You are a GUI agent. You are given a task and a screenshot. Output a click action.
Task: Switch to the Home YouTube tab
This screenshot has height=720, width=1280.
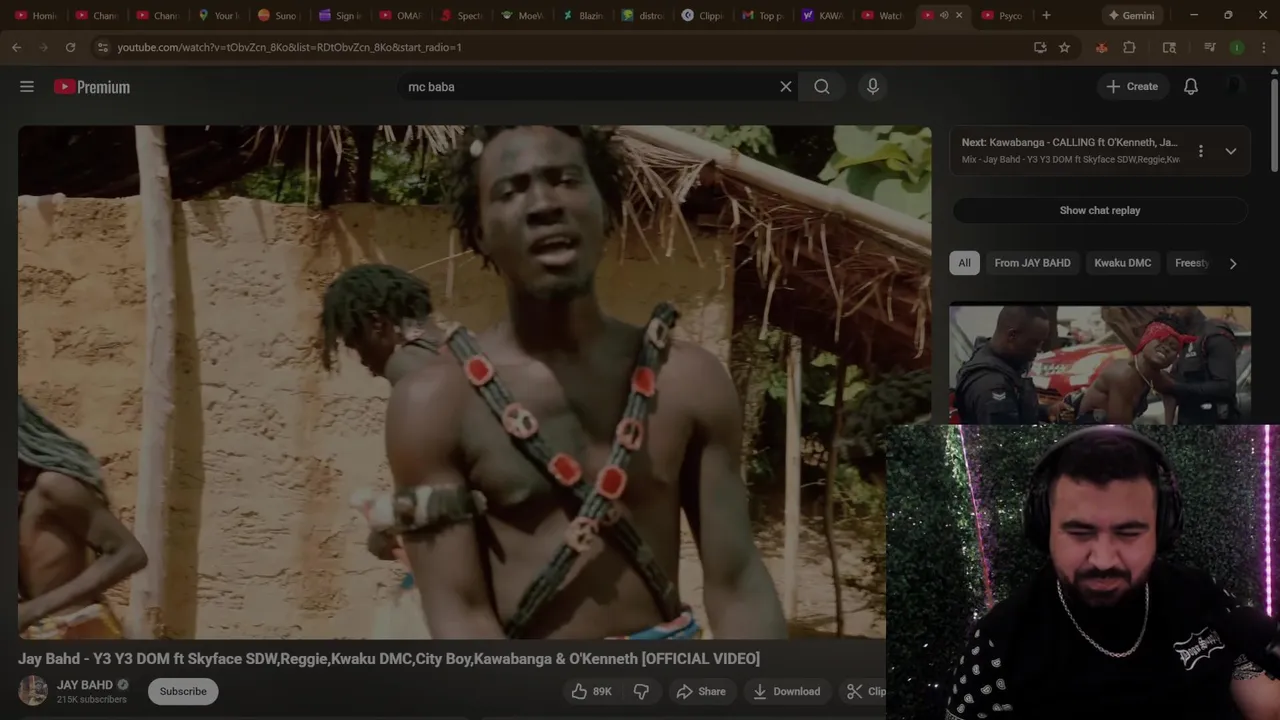coord(36,15)
